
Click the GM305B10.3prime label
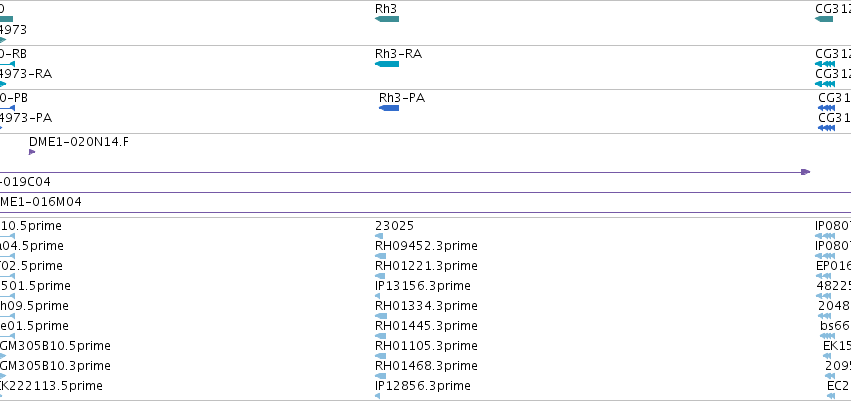click(x=55, y=366)
